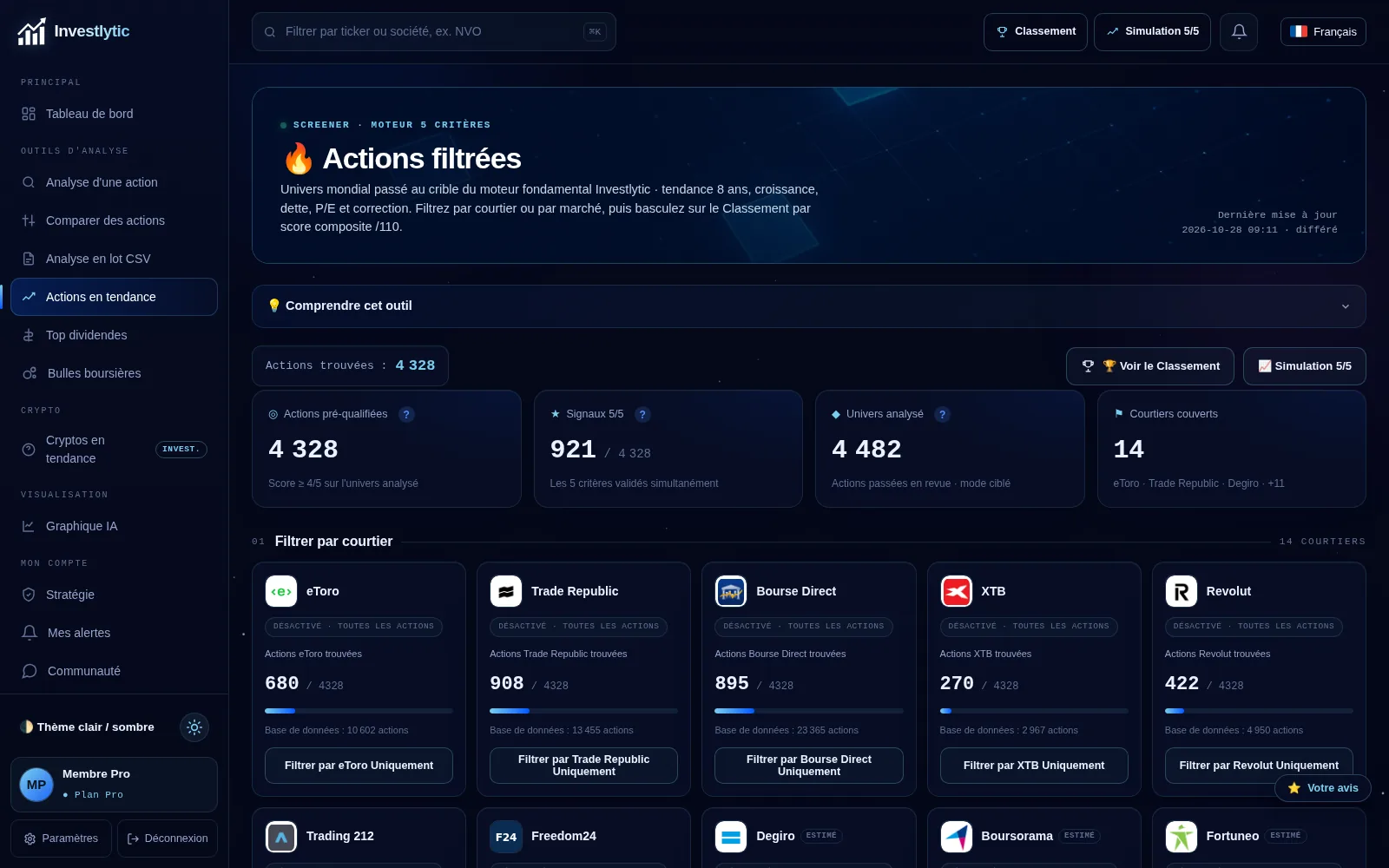Open Tableau de bord in sidebar
This screenshot has width=1389, height=868.
point(114,114)
